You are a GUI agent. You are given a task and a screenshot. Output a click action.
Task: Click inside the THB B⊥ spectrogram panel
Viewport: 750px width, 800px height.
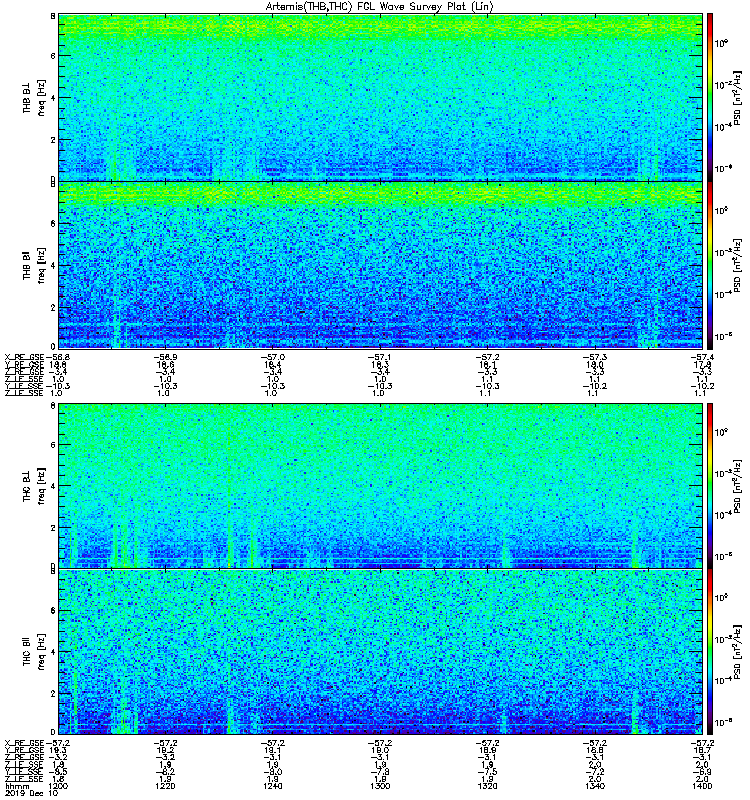pyautogui.click(x=381, y=97)
